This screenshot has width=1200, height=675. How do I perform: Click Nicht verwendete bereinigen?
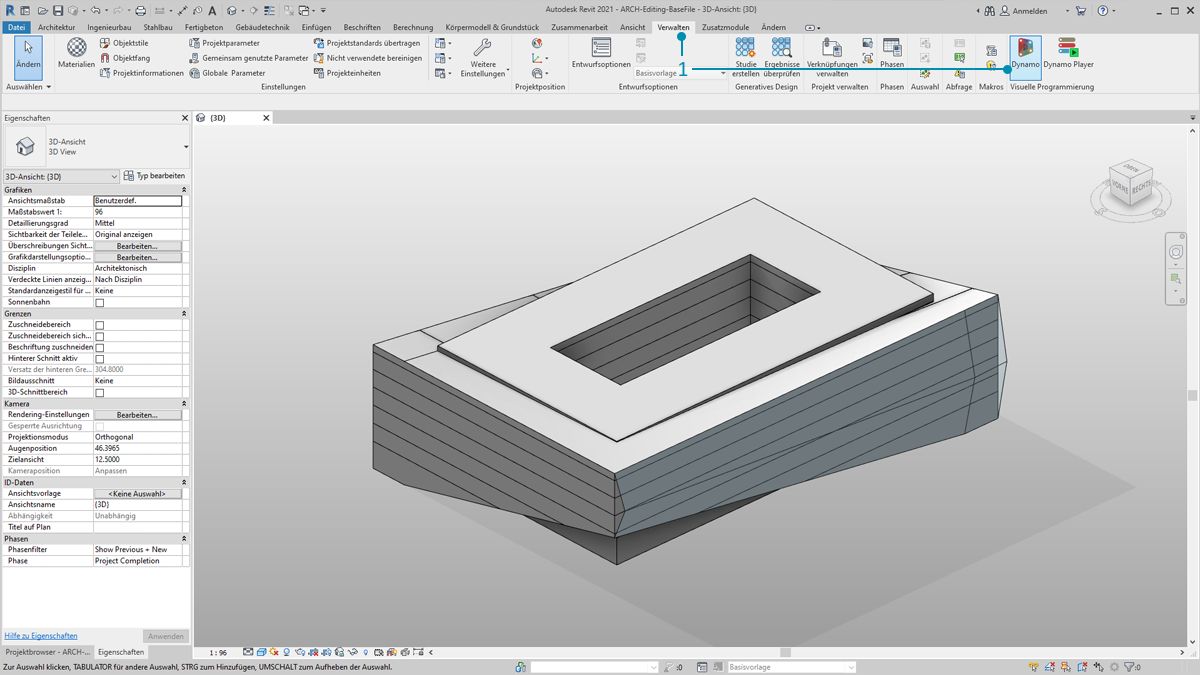click(x=368, y=58)
